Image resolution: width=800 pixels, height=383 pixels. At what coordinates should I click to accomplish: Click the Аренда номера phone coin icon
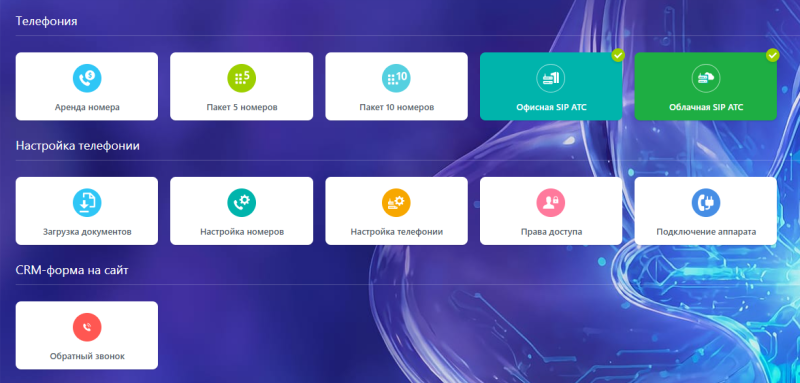[x=87, y=78]
